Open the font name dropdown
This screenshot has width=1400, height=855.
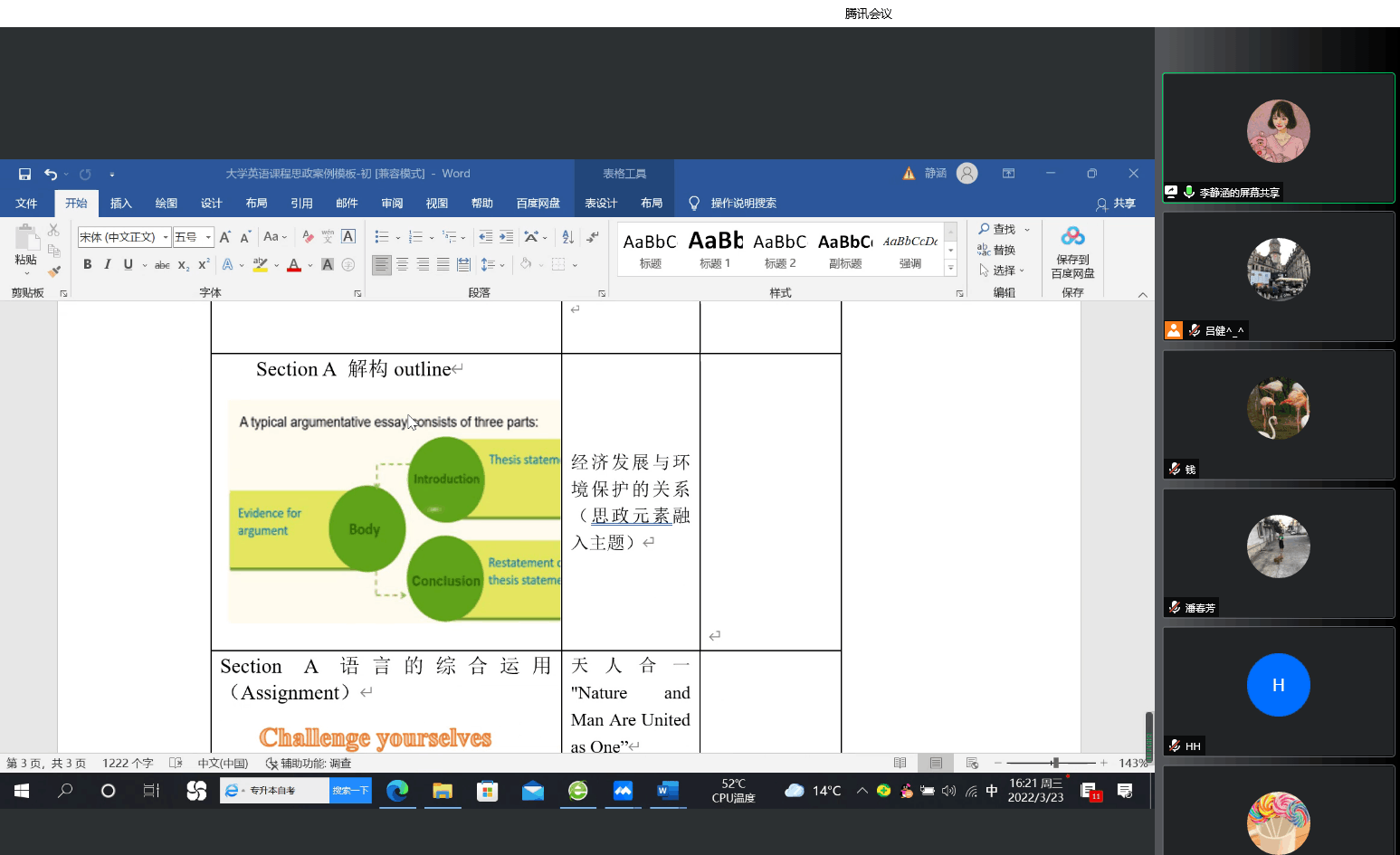166,237
